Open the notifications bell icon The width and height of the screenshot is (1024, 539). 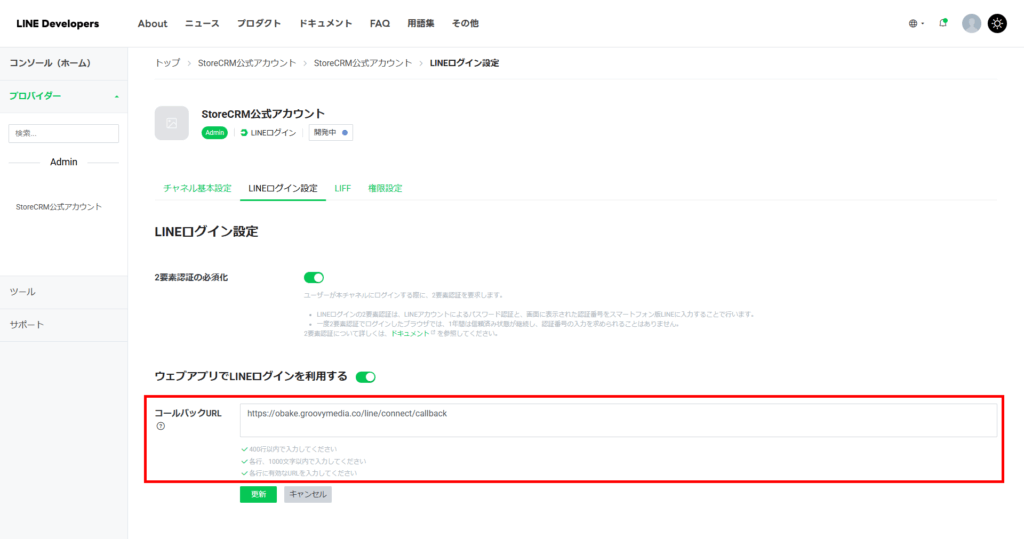pos(943,23)
